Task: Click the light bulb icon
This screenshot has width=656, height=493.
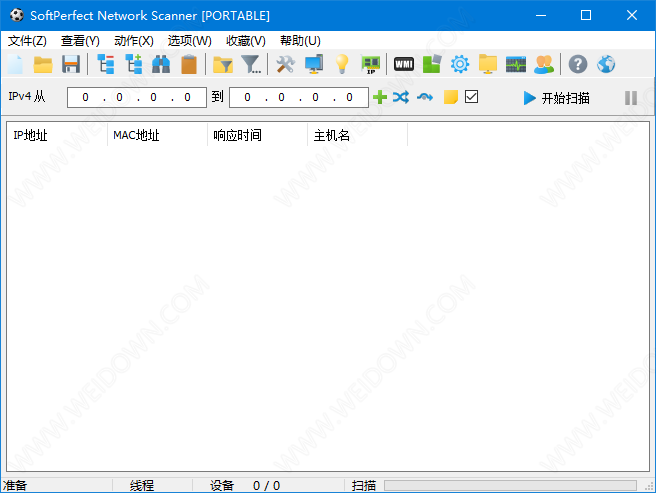Action: point(342,64)
